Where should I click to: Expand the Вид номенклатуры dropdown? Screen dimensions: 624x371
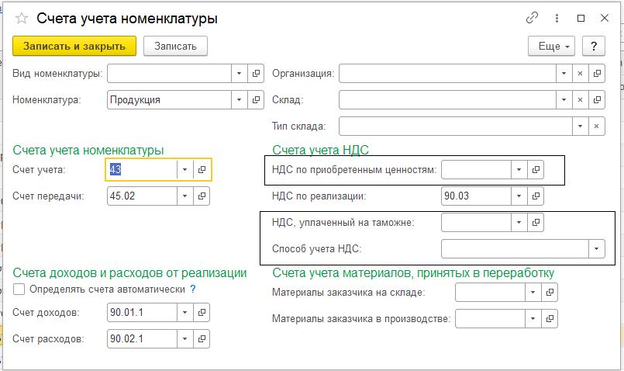pos(239,73)
